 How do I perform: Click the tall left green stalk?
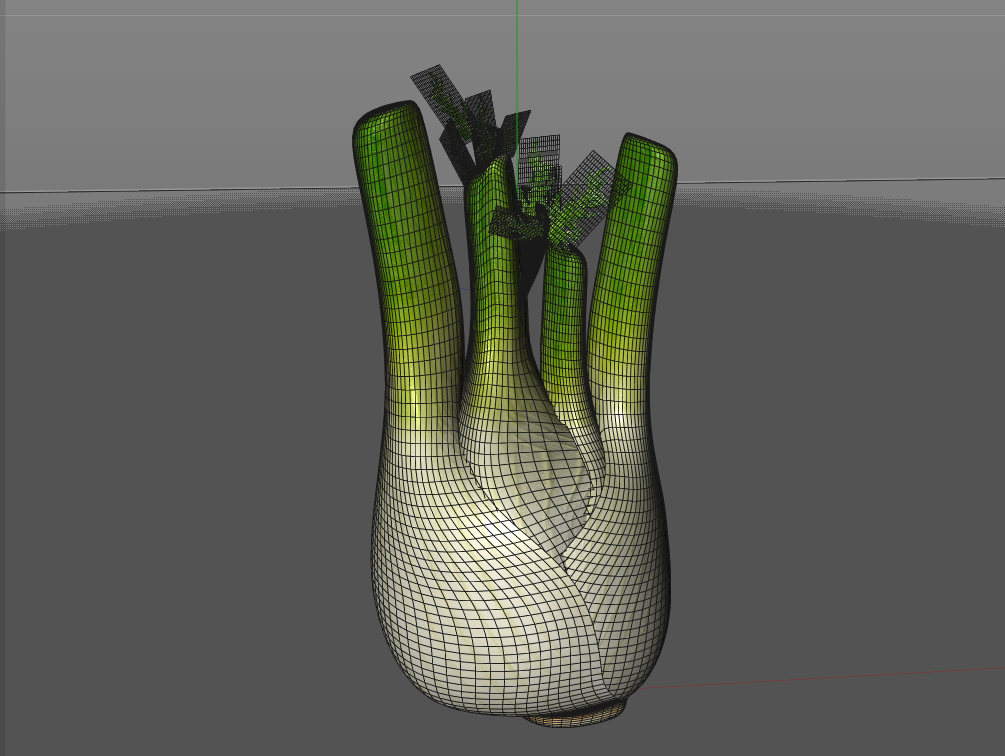point(409,256)
